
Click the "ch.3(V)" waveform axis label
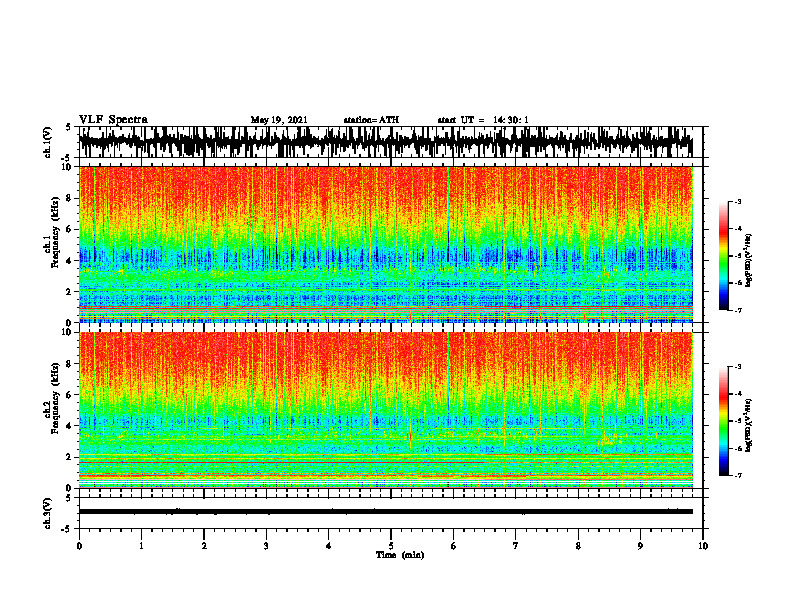tap(47, 513)
